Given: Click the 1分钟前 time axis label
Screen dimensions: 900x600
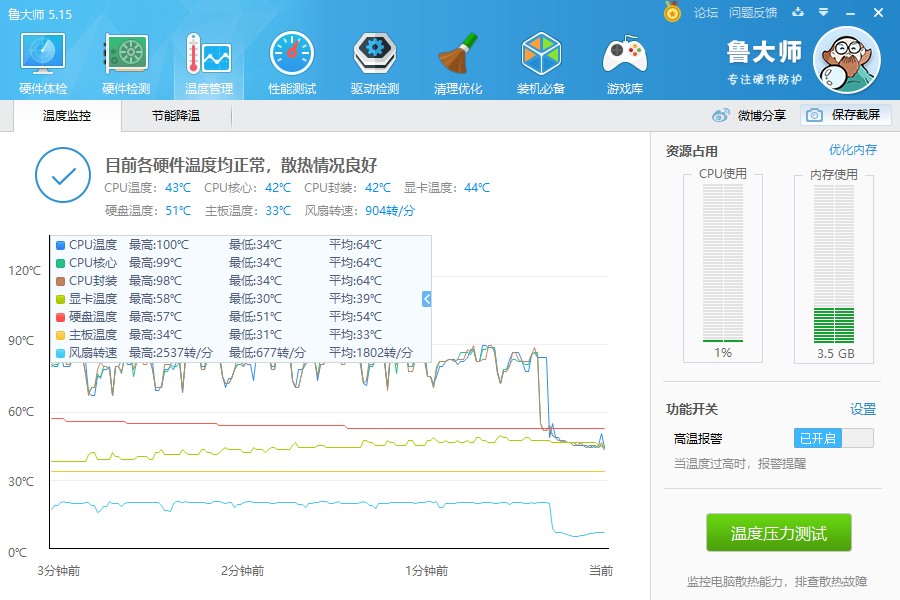Looking at the screenshot, I should (426, 571).
